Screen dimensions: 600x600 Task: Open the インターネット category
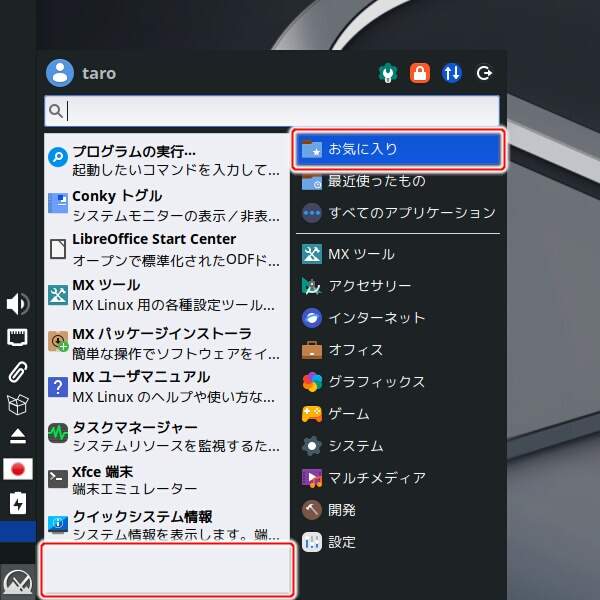pos(398,318)
